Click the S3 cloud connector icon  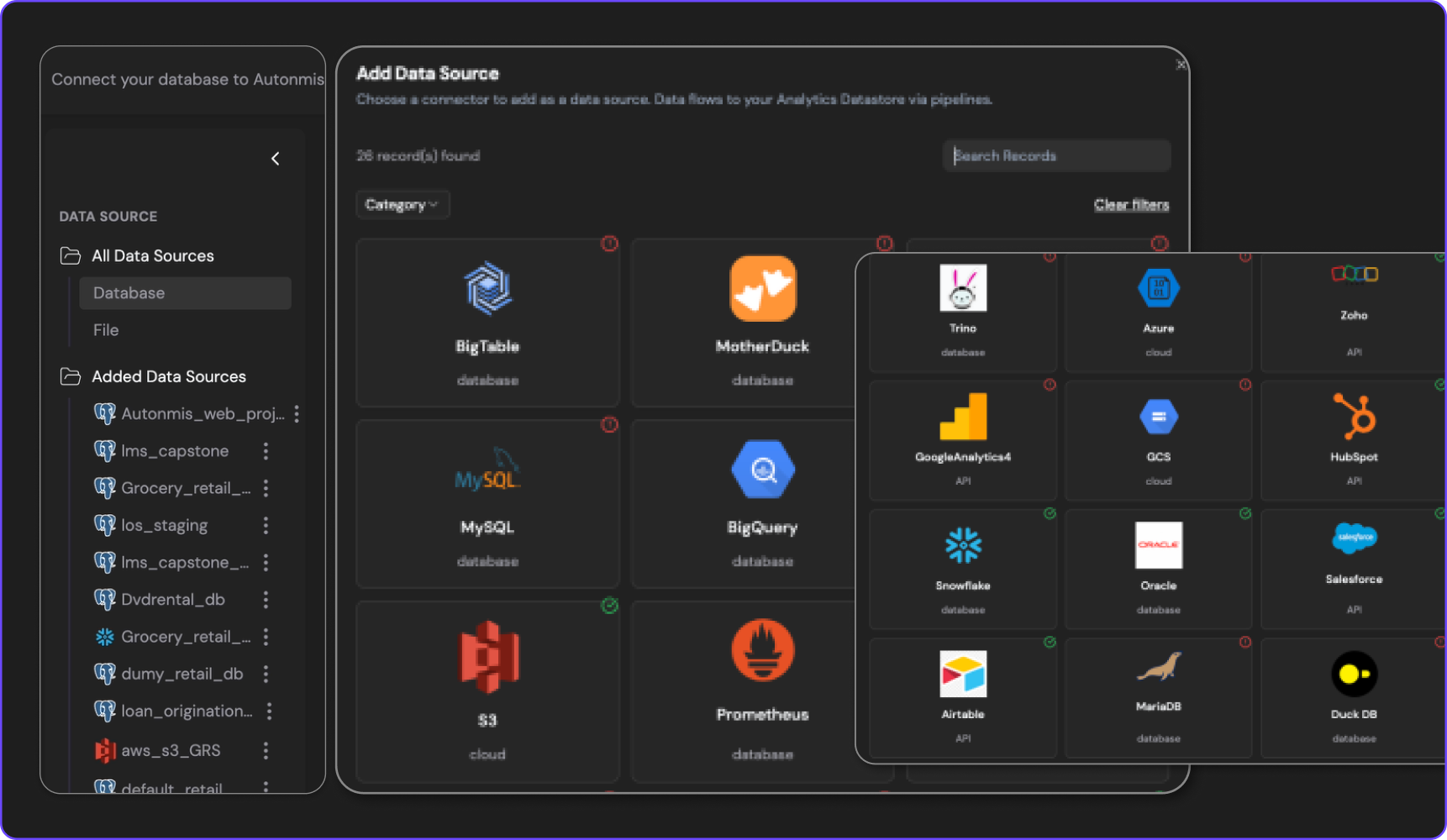tap(488, 657)
